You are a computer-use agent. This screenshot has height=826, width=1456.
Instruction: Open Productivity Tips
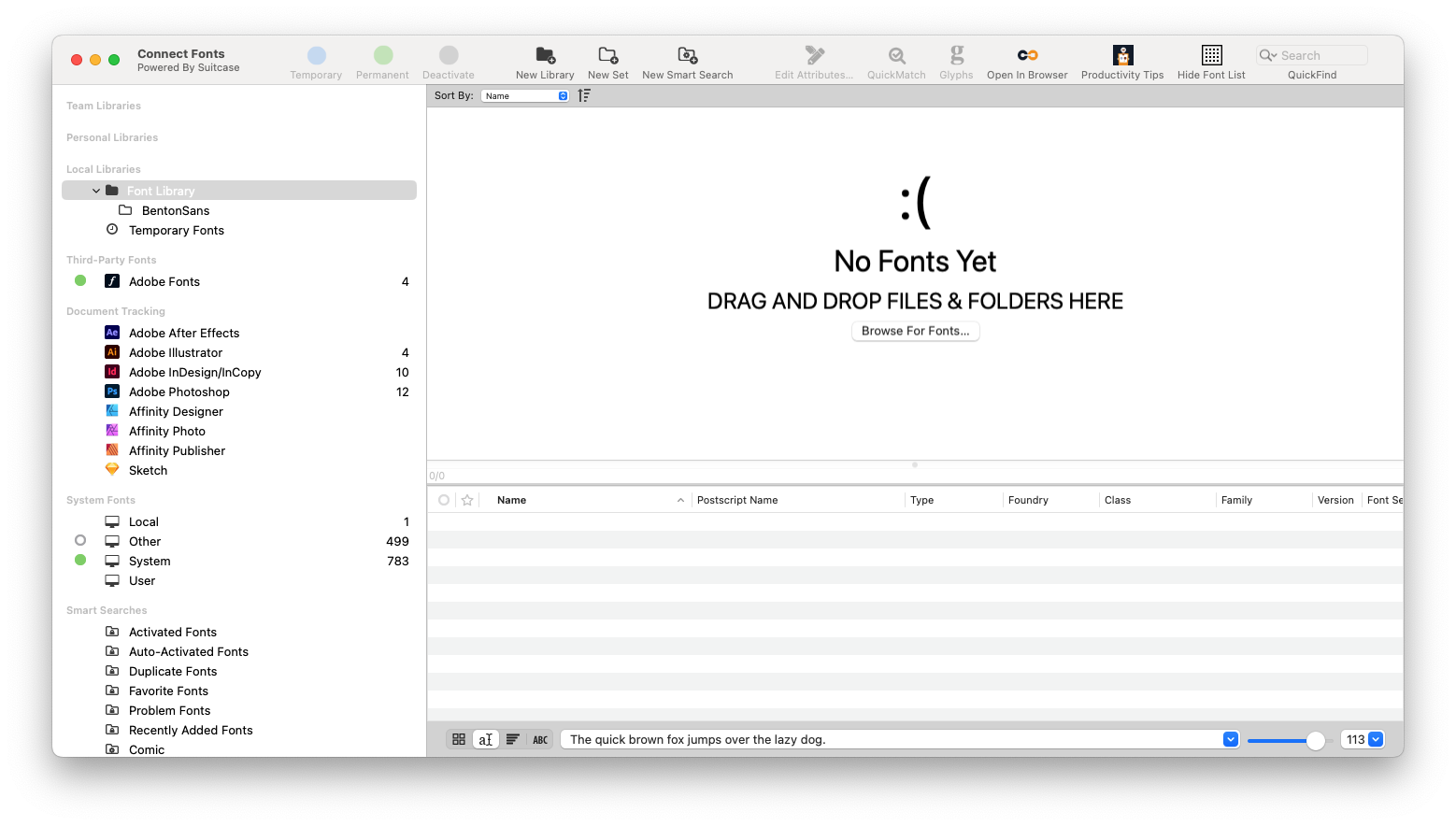[1121, 60]
